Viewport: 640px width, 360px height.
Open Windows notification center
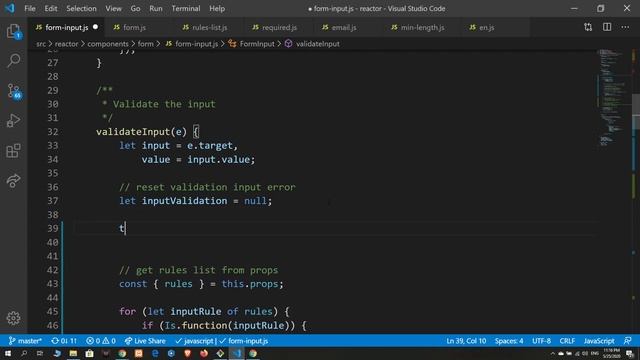point(630,353)
